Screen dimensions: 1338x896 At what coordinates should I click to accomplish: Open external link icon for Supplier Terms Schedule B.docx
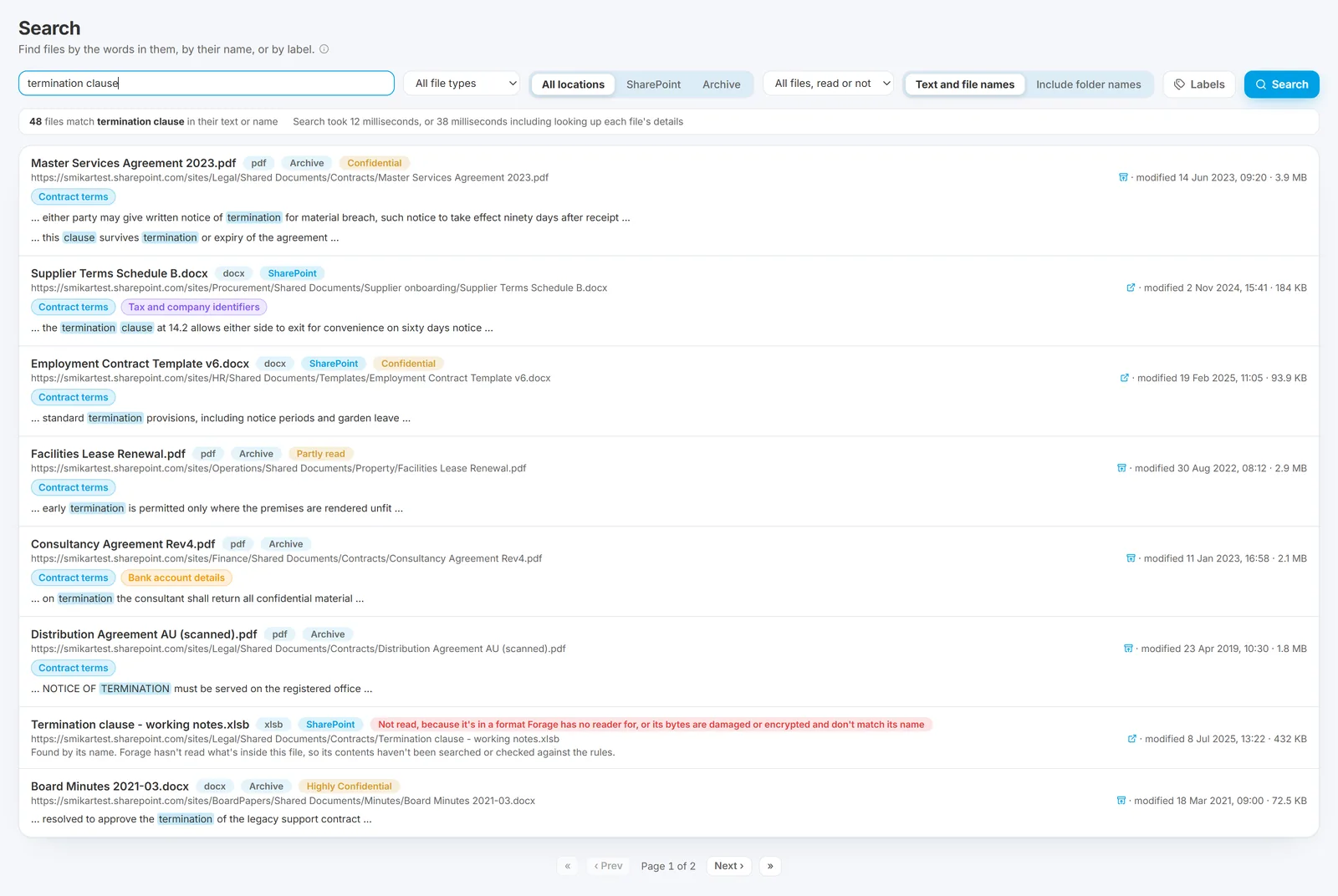1131,288
